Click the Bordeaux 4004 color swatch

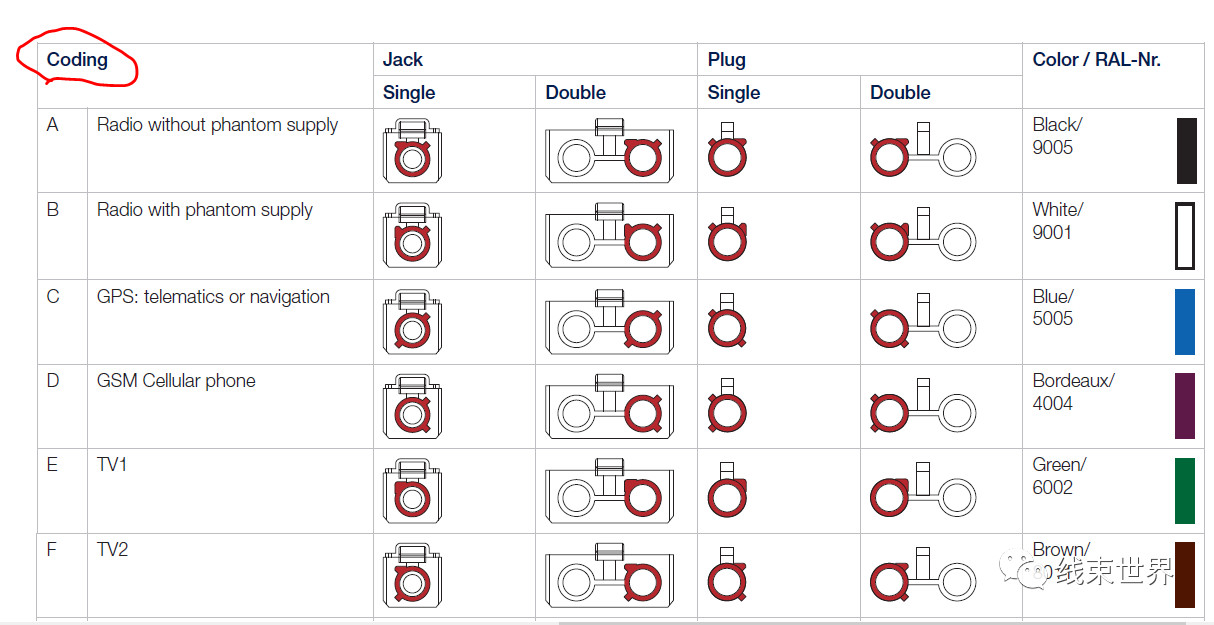pyautogui.click(x=1185, y=406)
